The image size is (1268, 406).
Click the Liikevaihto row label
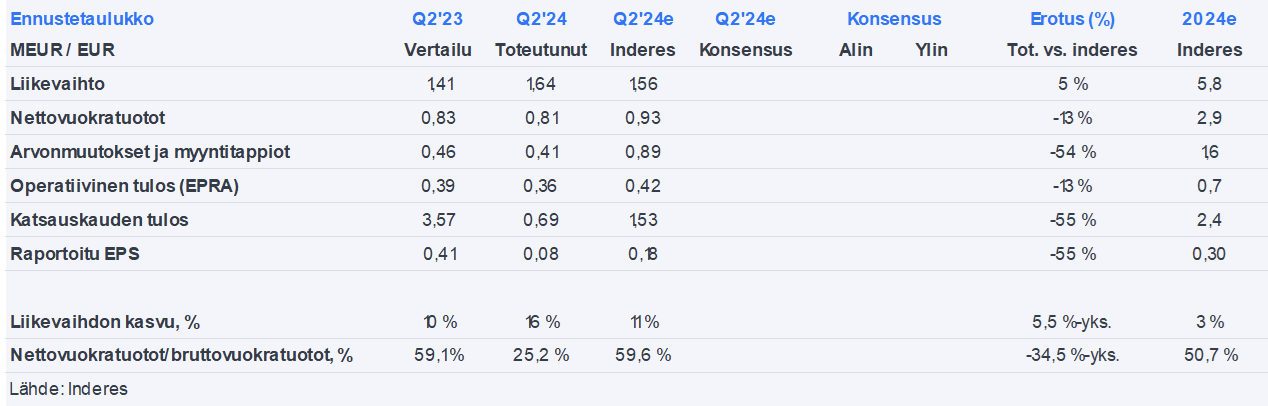[x=57, y=84]
